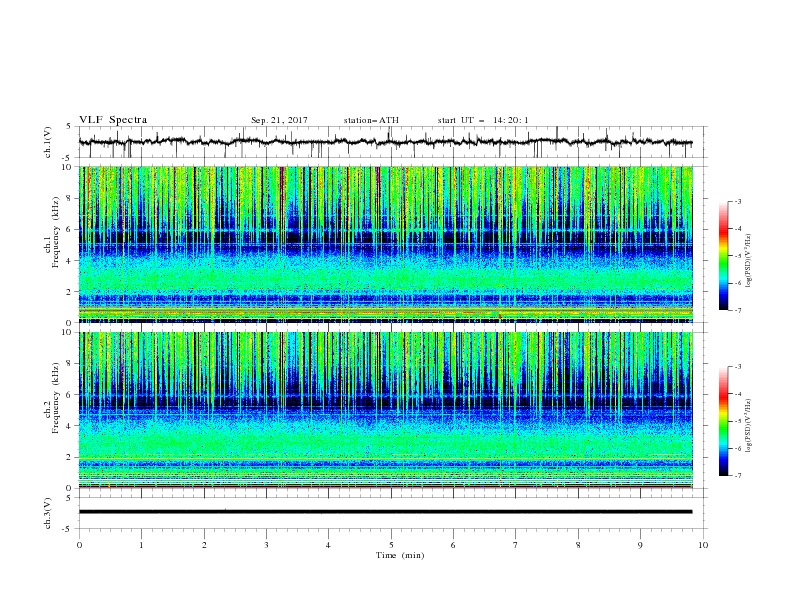The image size is (792, 612).
Task: Click the time axis tick label '9'
Action: (x=640, y=545)
